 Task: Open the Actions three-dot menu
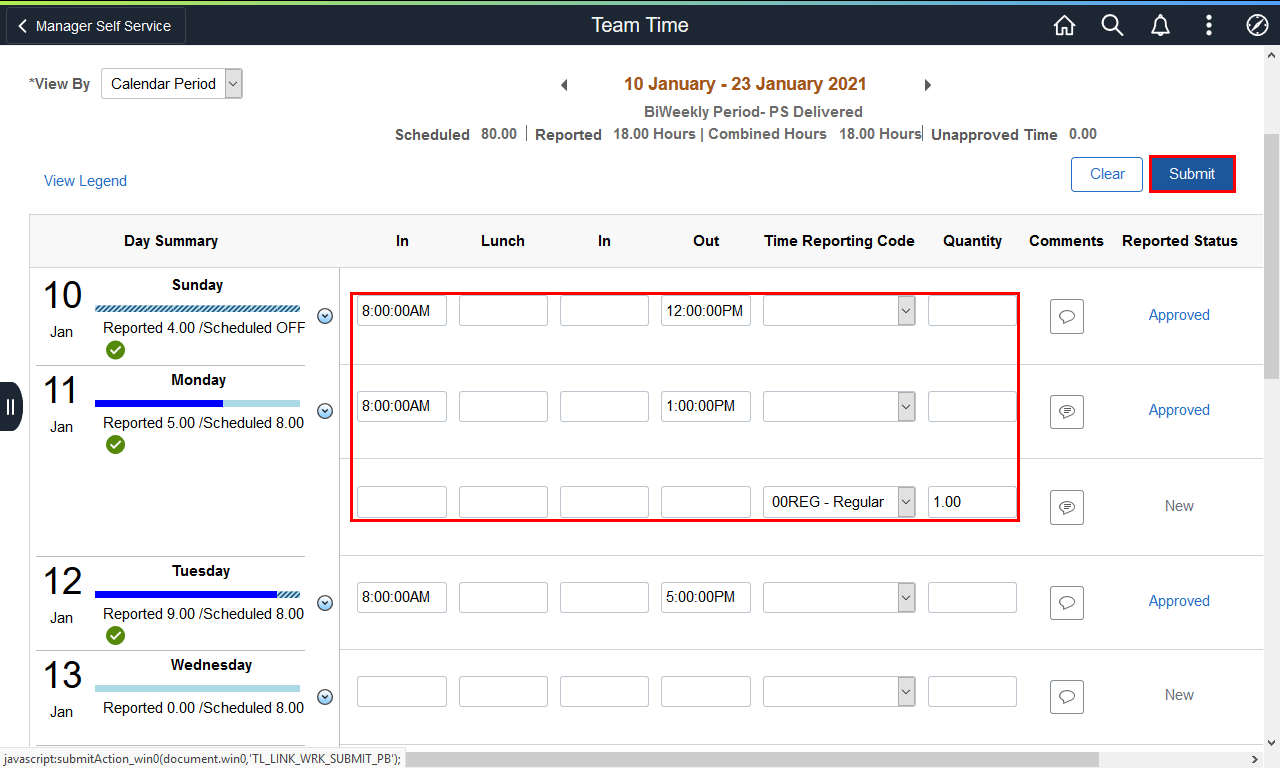click(x=1209, y=26)
